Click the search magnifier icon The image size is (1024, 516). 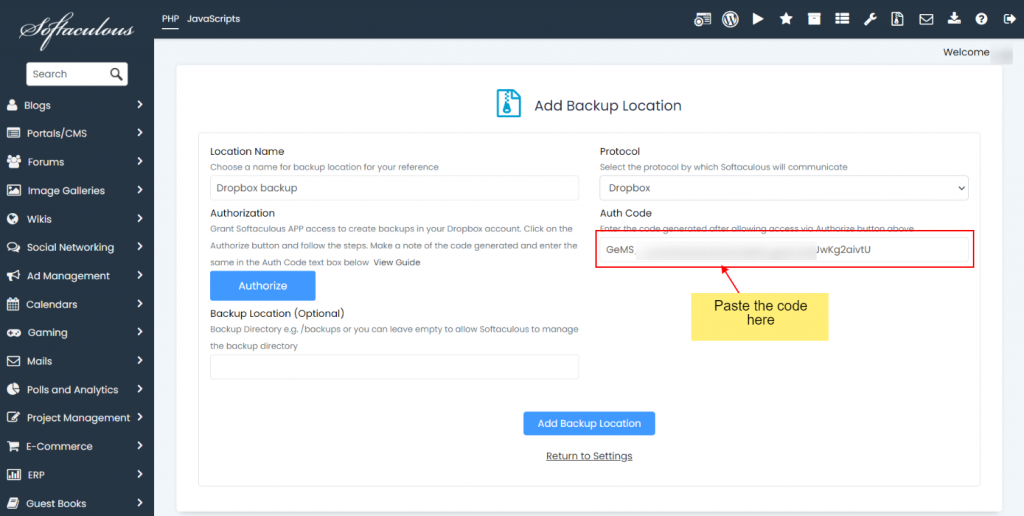pos(116,74)
